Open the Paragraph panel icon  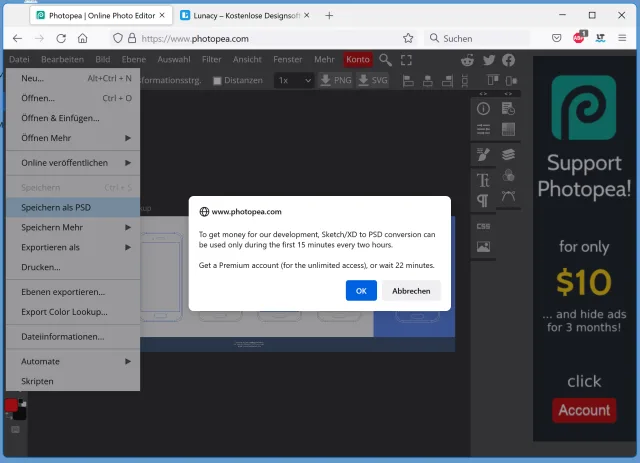(x=483, y=200)
